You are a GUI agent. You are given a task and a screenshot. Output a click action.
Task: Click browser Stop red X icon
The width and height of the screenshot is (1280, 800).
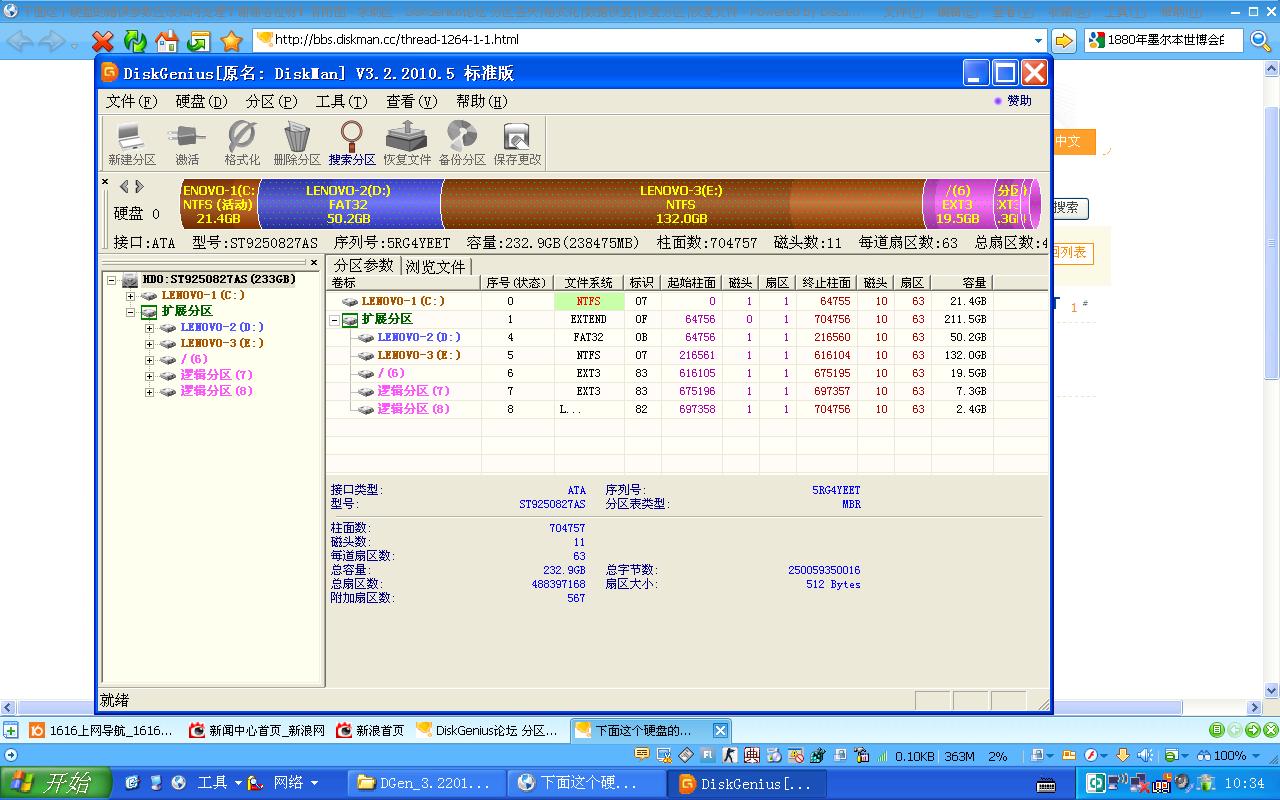pos(102,41)
